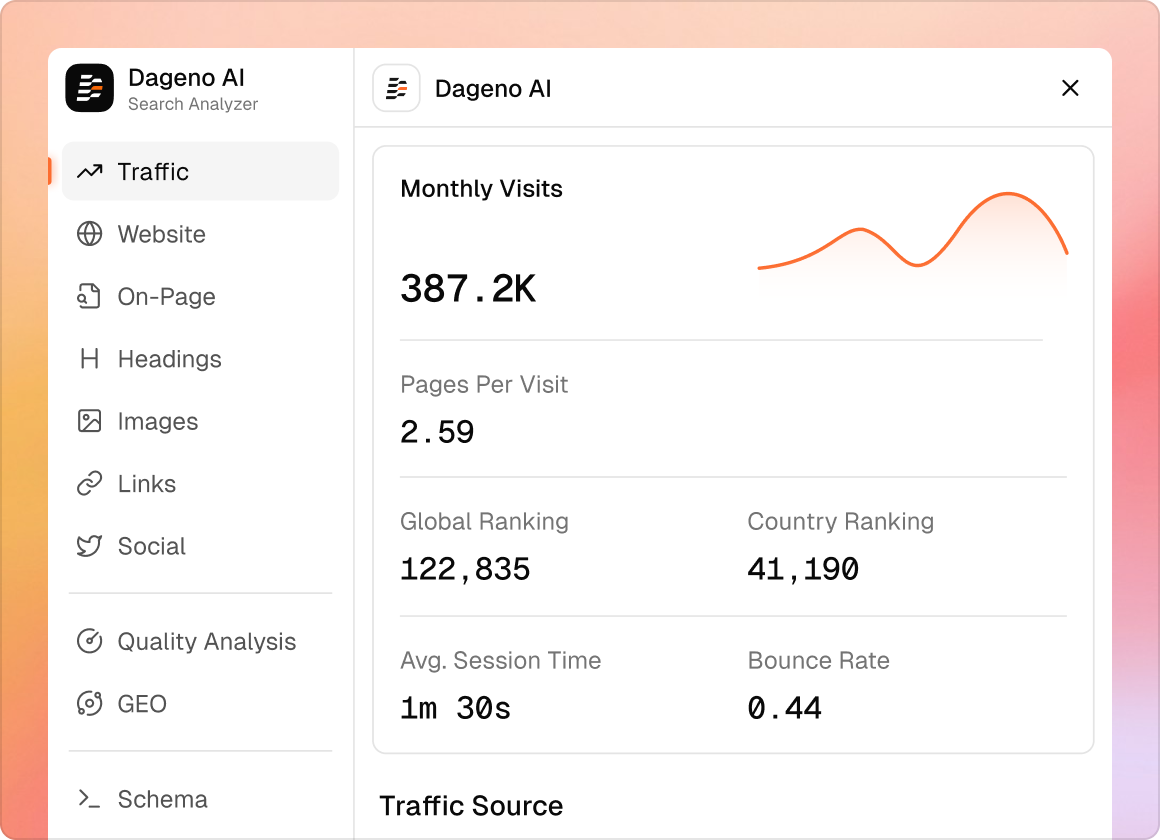Click the Website globe icon
The image size is (1160, 840).
tap(90, 234)
